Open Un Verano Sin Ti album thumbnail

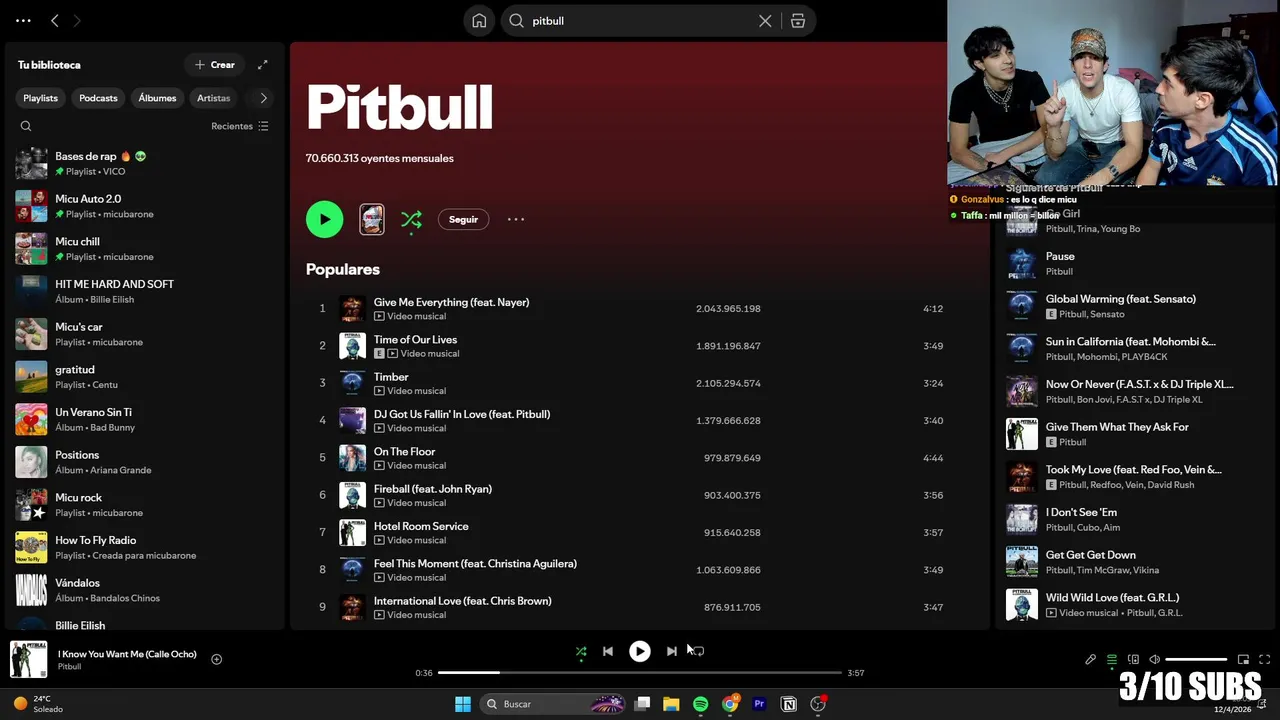[31, 419]
